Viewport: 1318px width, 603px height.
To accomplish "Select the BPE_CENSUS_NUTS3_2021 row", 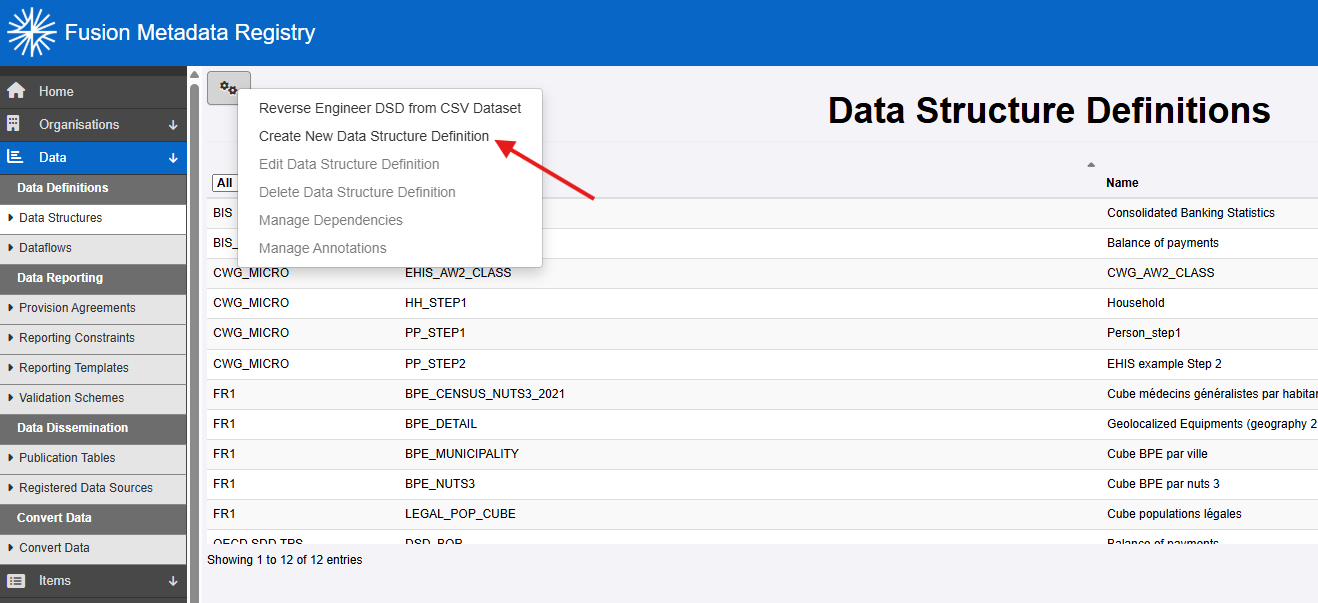I will tap(762, 394).
